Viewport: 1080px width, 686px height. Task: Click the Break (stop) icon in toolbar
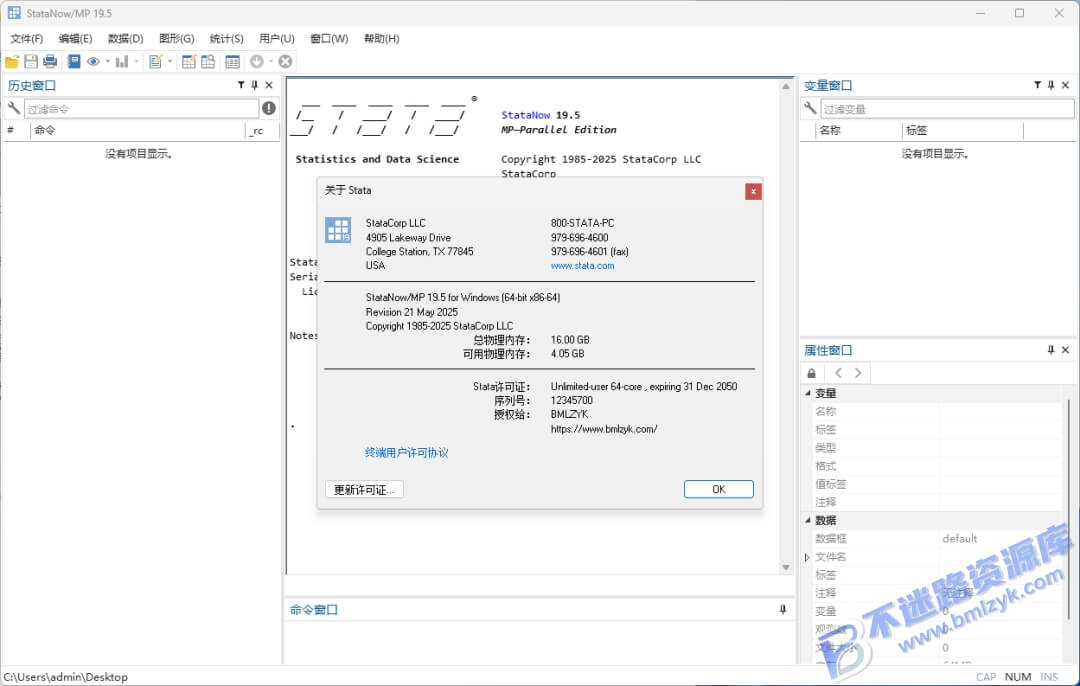click(x=285, y=61)
